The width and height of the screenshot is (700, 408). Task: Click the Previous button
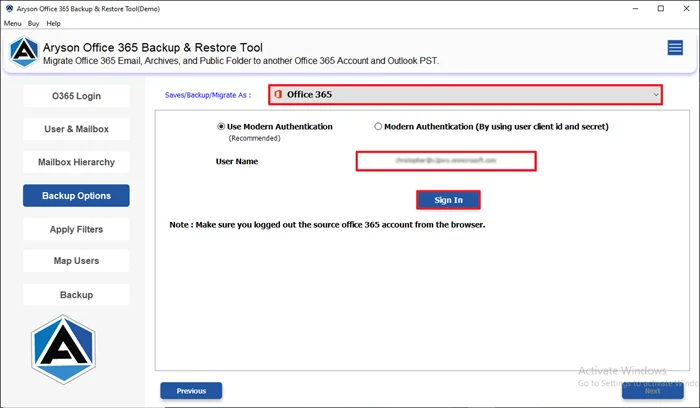pyautogui.click(x=191, y=391)
